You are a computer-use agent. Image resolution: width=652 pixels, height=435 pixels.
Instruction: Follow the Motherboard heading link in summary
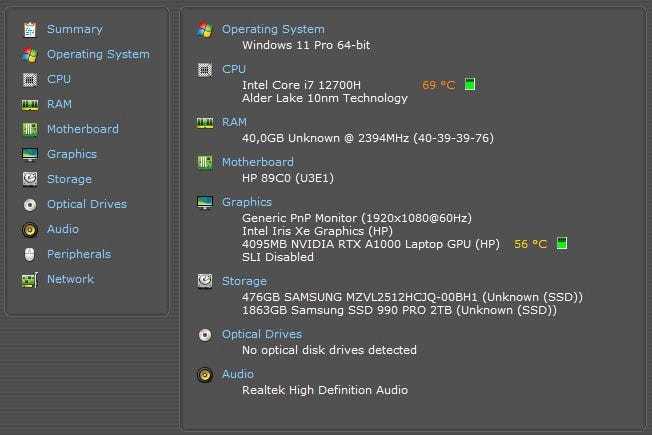[x=258, y=162]
